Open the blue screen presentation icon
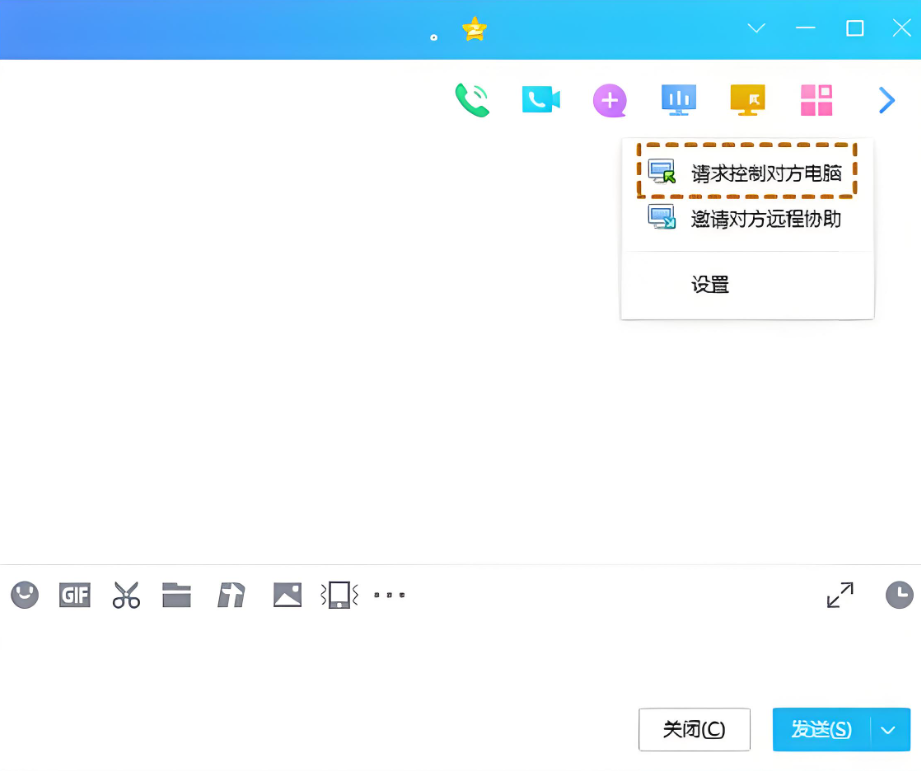The width and height of the screenshot is (921, 771). [x=678, y=100]
